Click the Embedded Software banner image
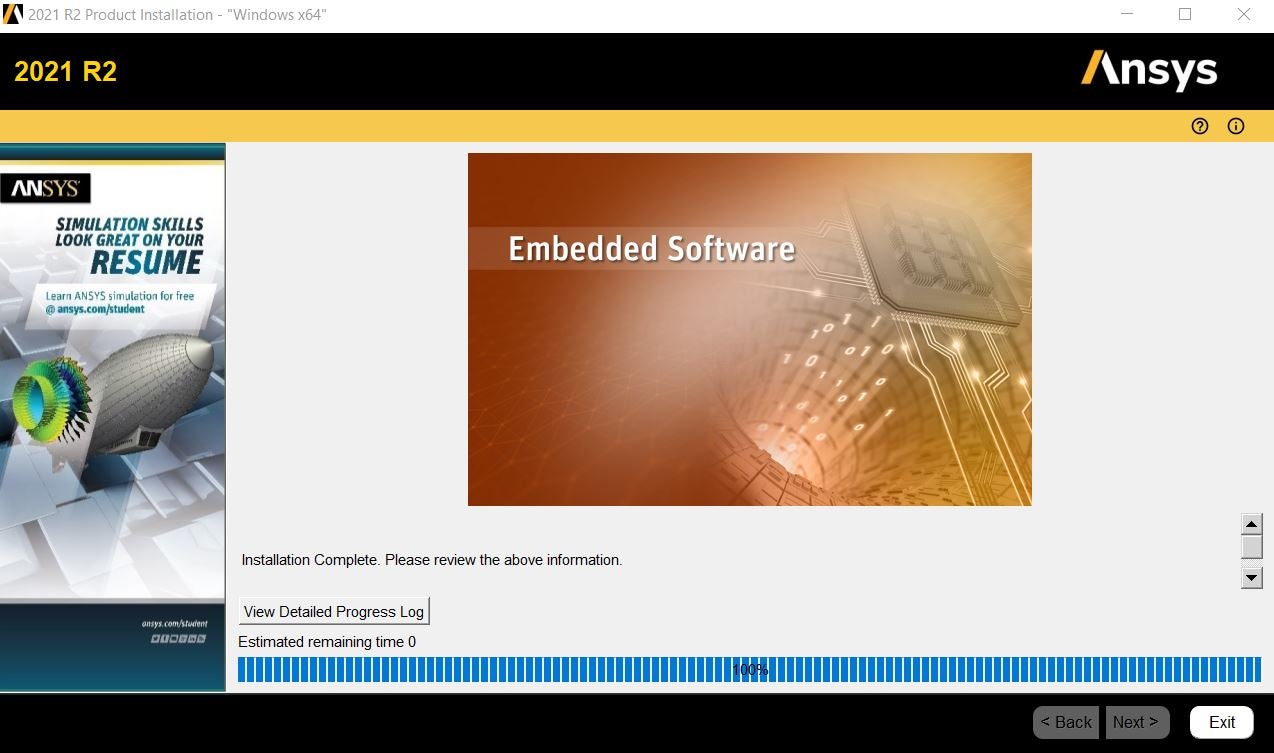The image size is (1274, 753). 749,329
